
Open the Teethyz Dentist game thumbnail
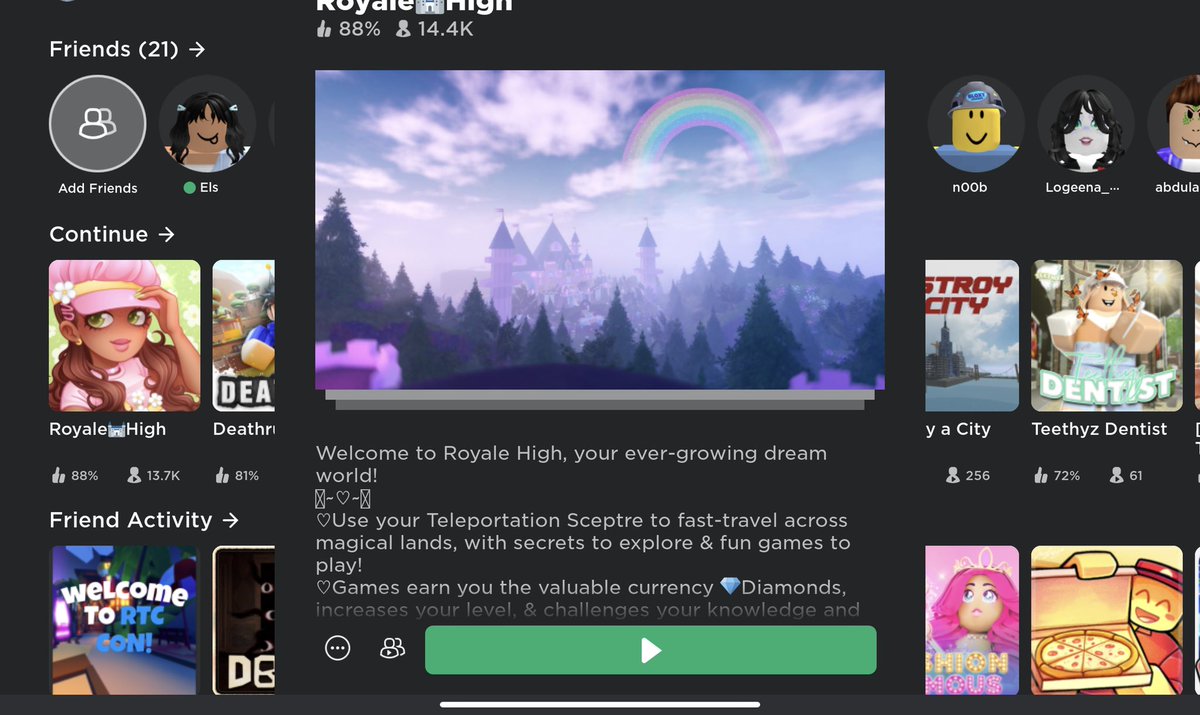pyautogui.click(x=1107, y=336)
